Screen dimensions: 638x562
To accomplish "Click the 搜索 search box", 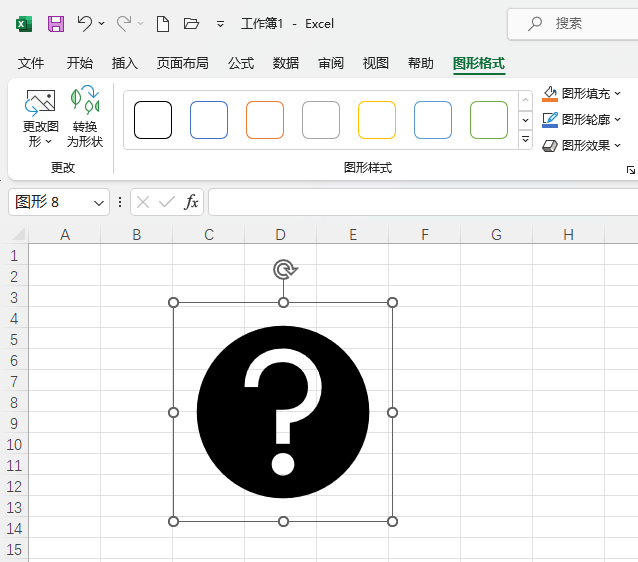I will [573, 24].
